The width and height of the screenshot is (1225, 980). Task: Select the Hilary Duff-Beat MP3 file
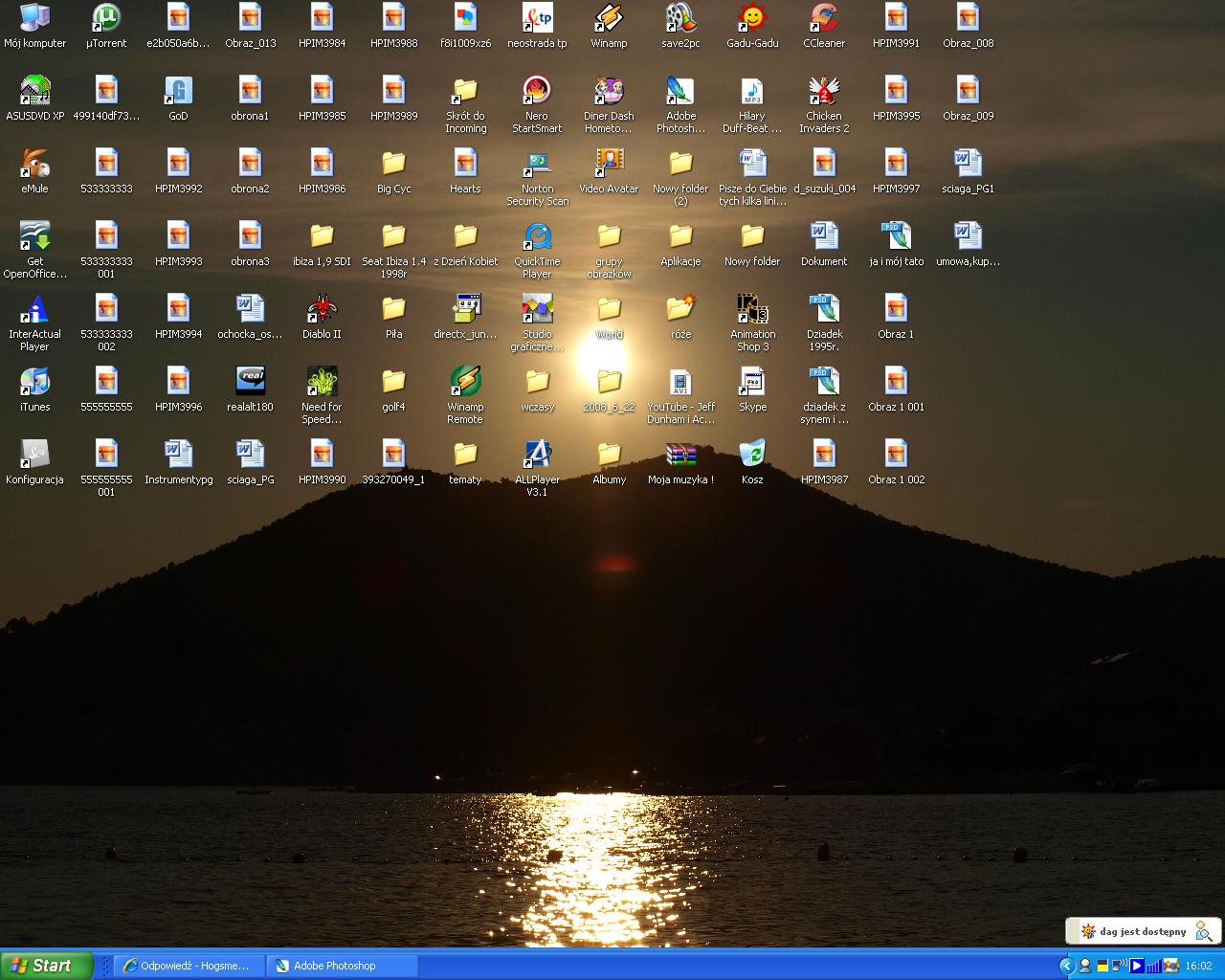pos(752,105)
